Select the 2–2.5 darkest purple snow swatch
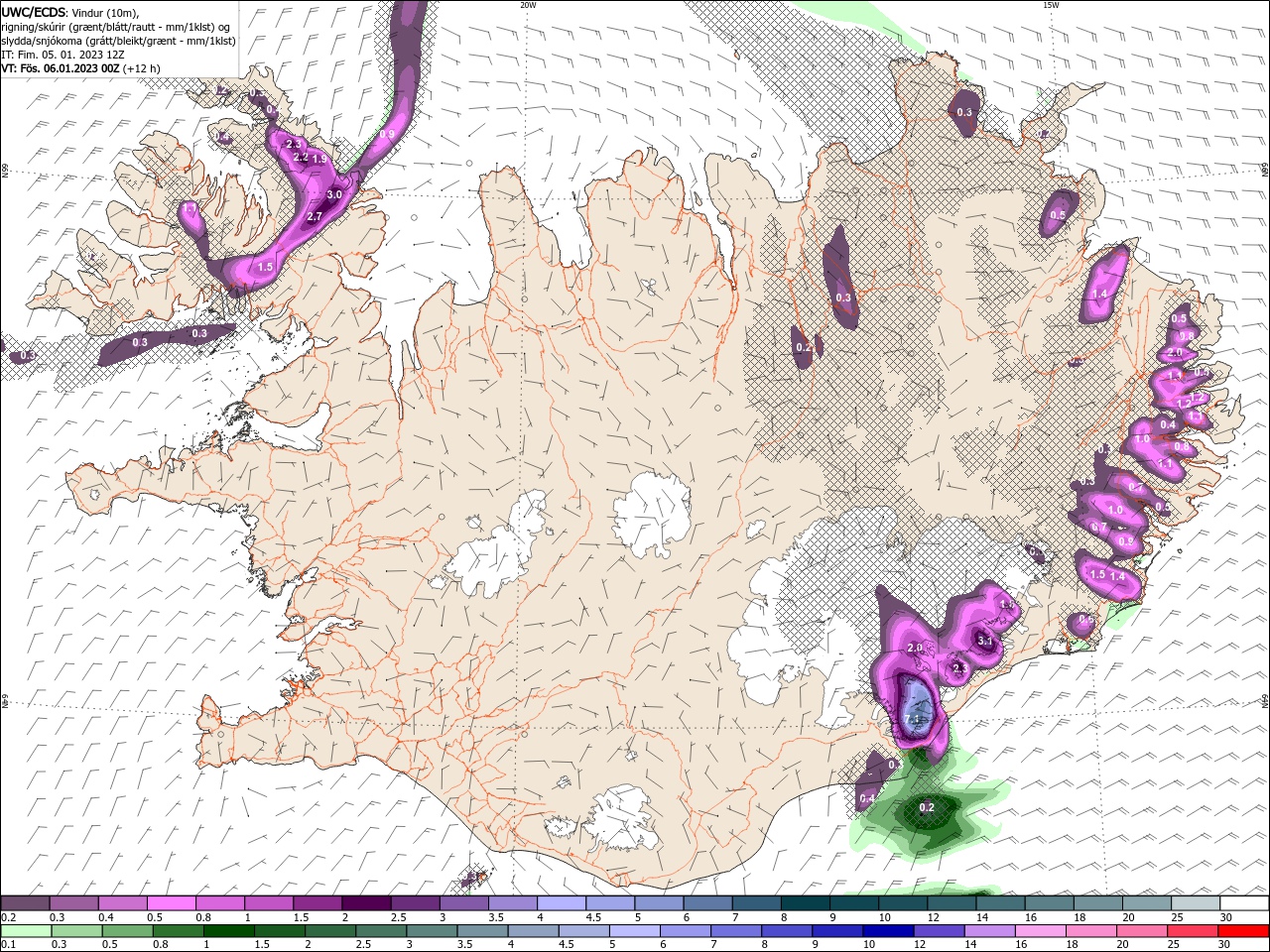 coord(366,903)
